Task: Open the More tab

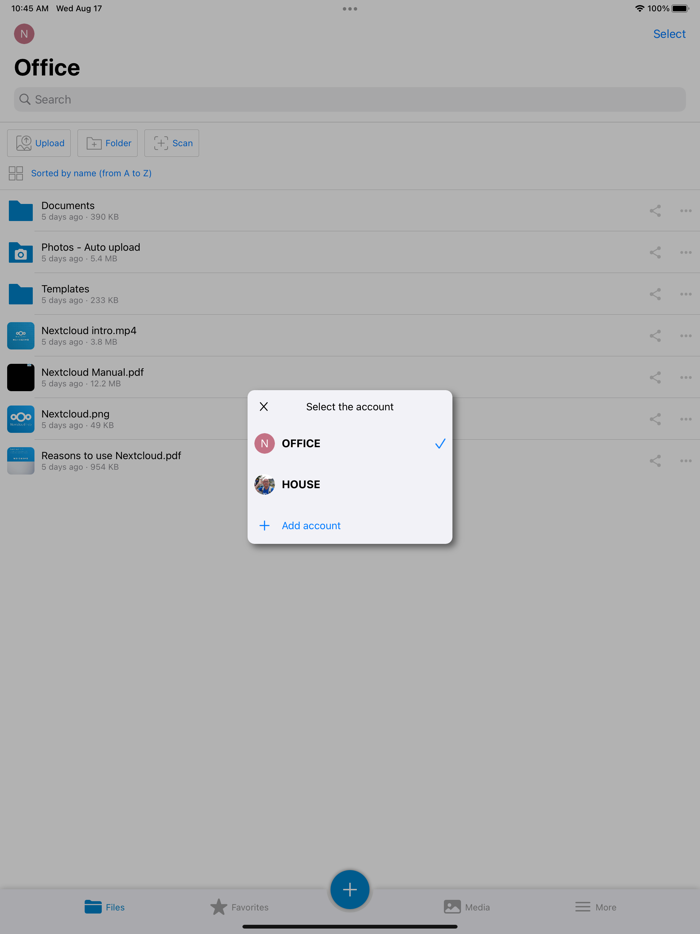Action: click(x=595, y=907)
